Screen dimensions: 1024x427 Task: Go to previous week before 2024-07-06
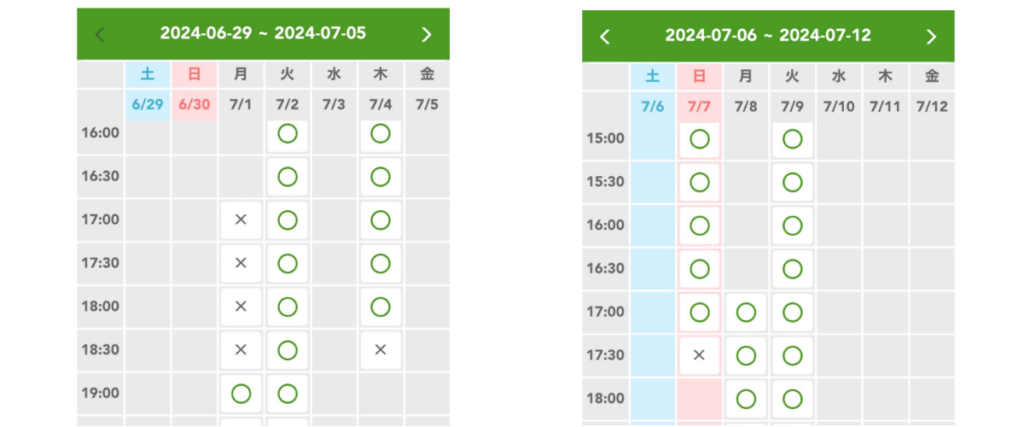point(604,36)
